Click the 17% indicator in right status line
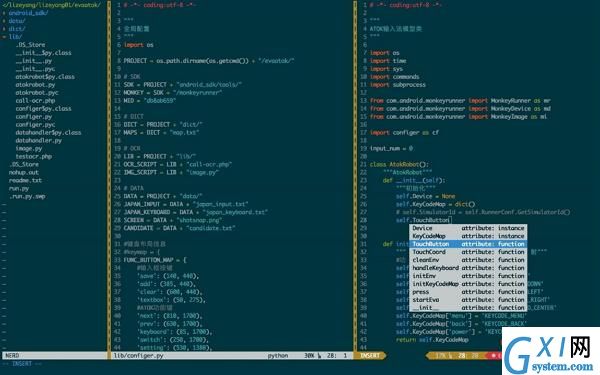Screen dimensions: 600x375 tap(441, 356)
